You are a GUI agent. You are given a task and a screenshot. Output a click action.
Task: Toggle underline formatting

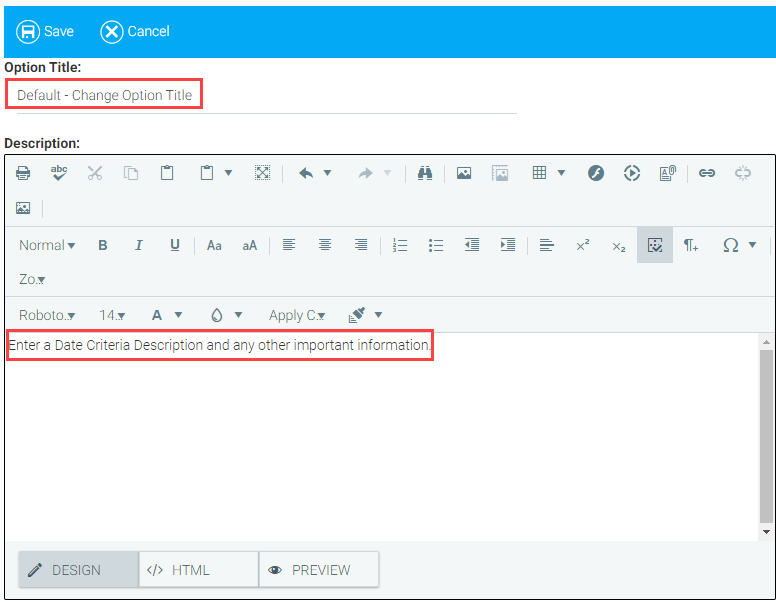pos(174,245)
